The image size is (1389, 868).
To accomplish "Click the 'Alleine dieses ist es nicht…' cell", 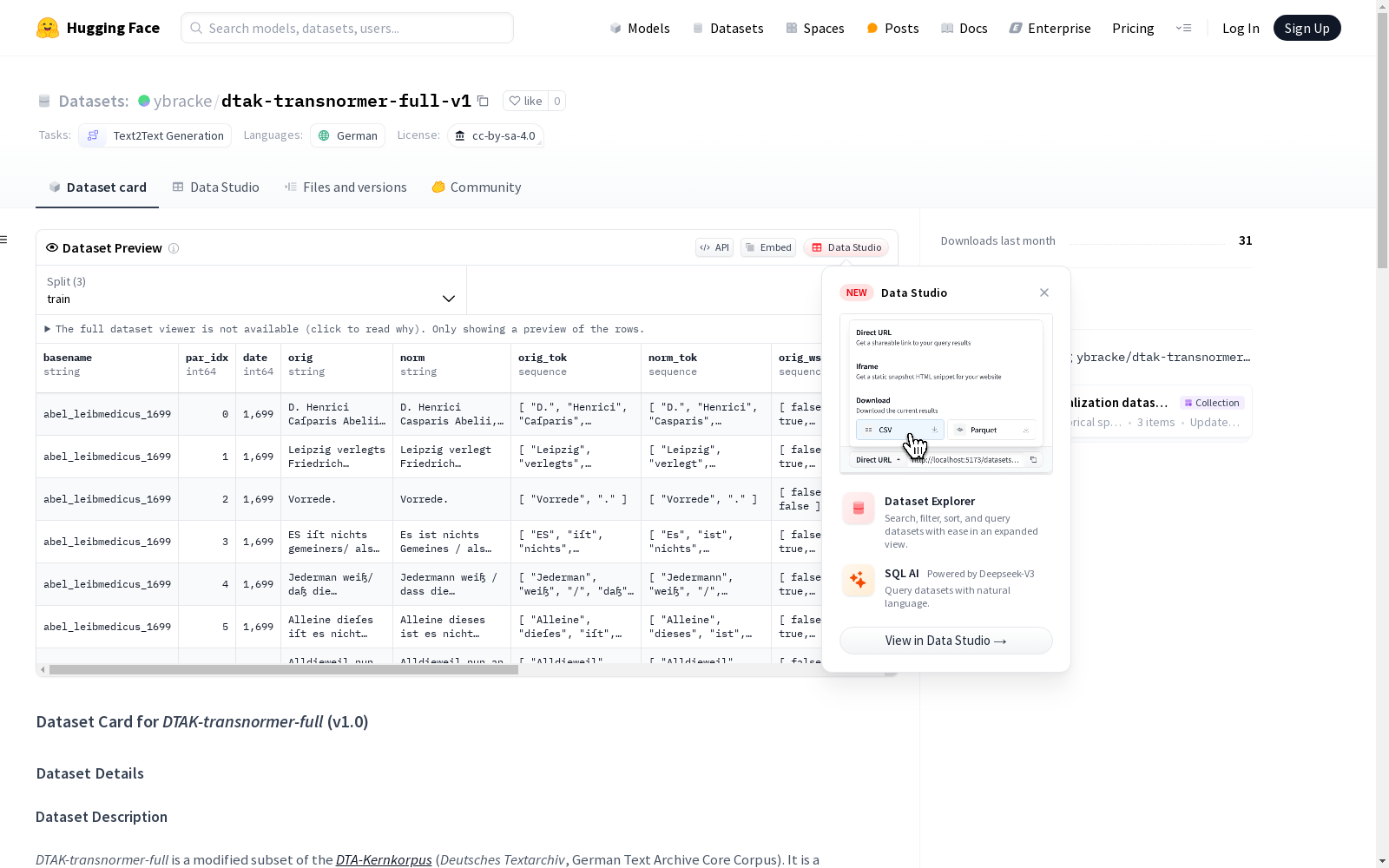I will 451,627.
